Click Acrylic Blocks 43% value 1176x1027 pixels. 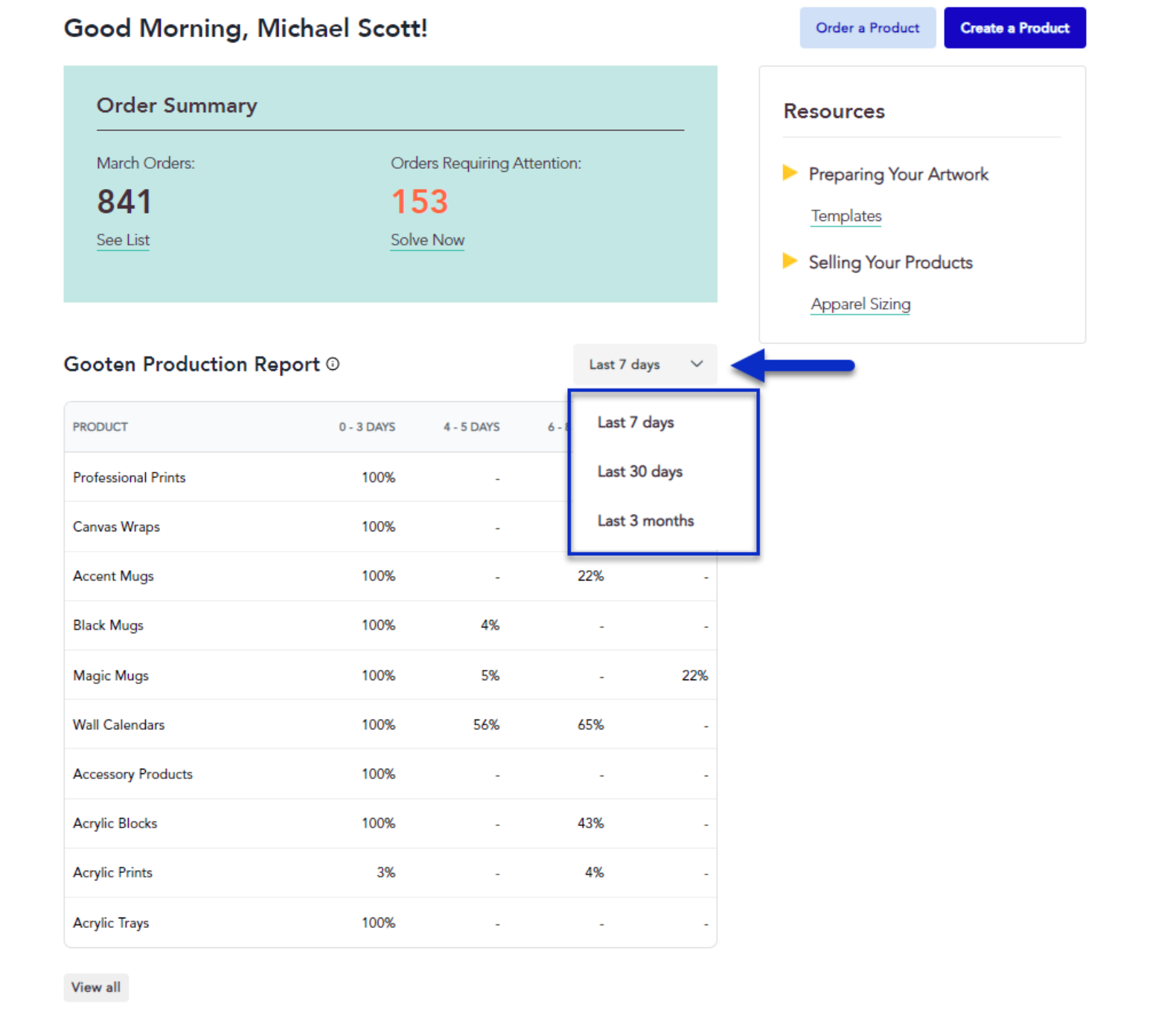[591, 823]
